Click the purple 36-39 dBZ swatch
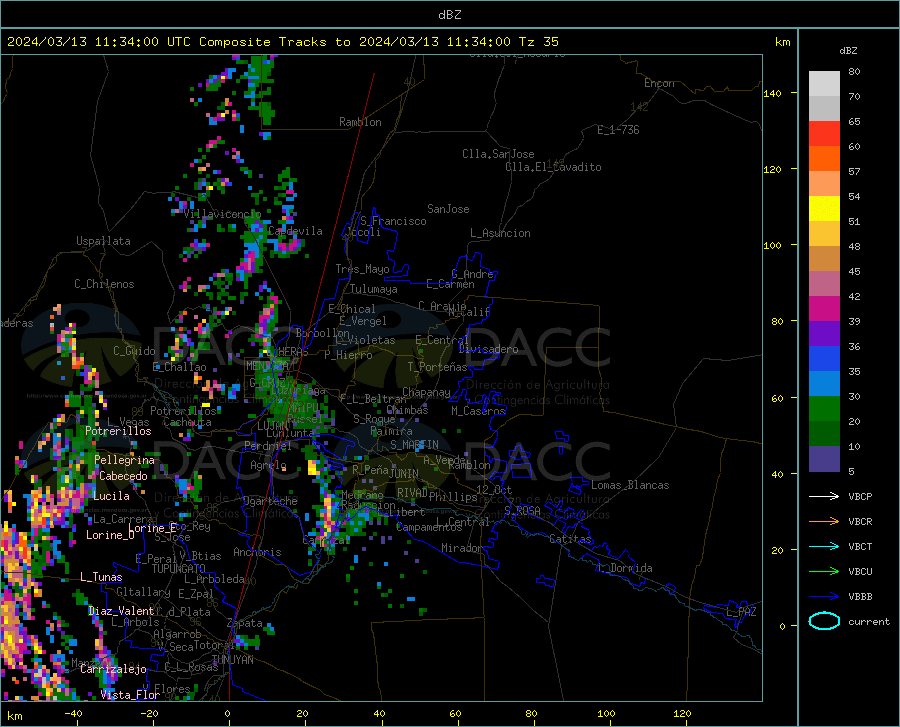Viewport: 900px width, 727px height. 824,334
